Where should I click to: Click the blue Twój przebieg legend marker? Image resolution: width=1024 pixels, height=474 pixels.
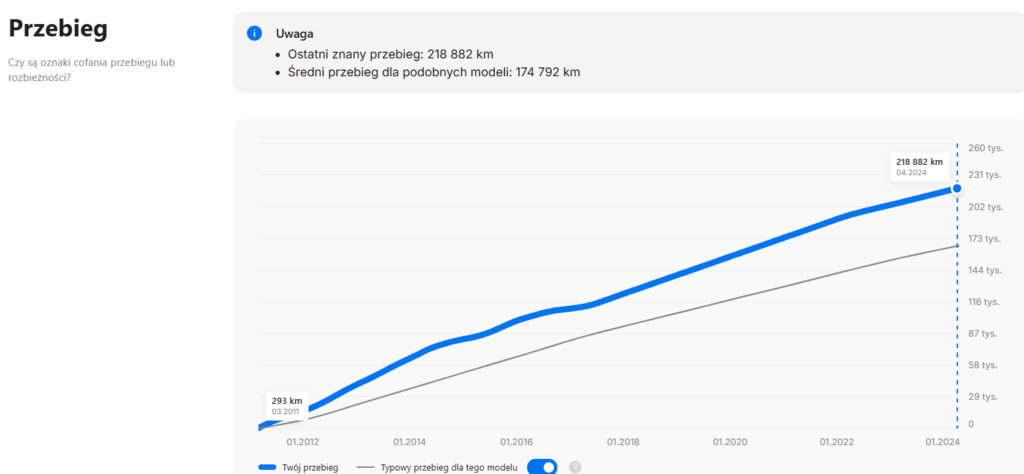(x=267, y=467)
